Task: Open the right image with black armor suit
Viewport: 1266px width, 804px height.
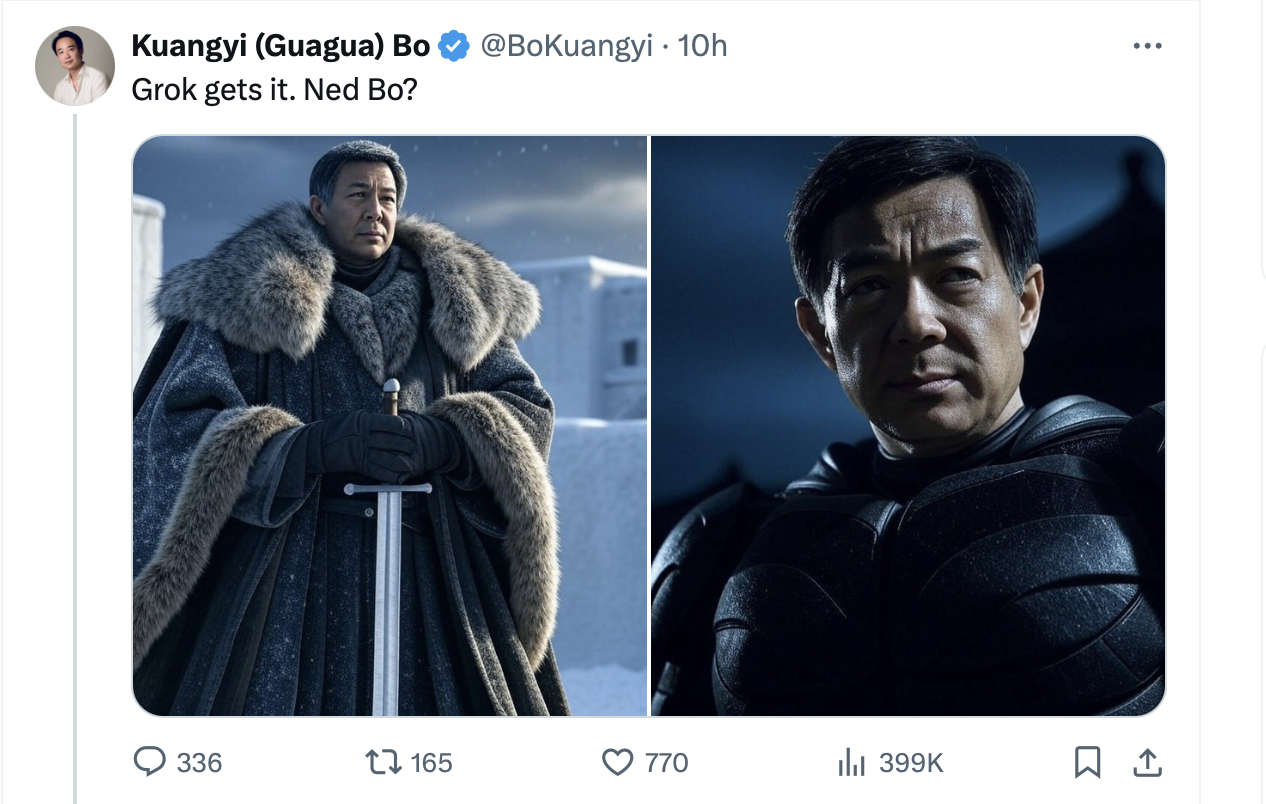Action: [908, 426]
